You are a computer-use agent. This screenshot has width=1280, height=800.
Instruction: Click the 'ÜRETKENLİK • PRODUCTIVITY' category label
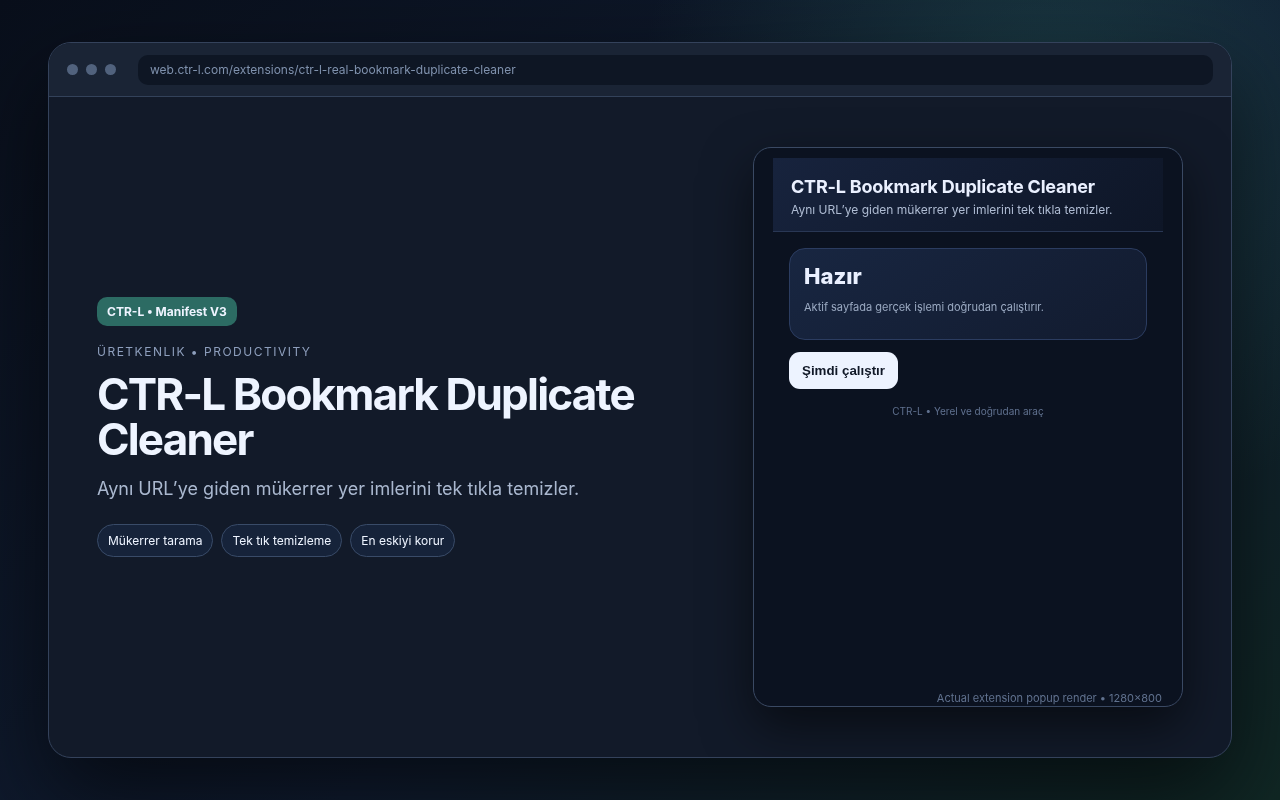click(x=204, y=352)
